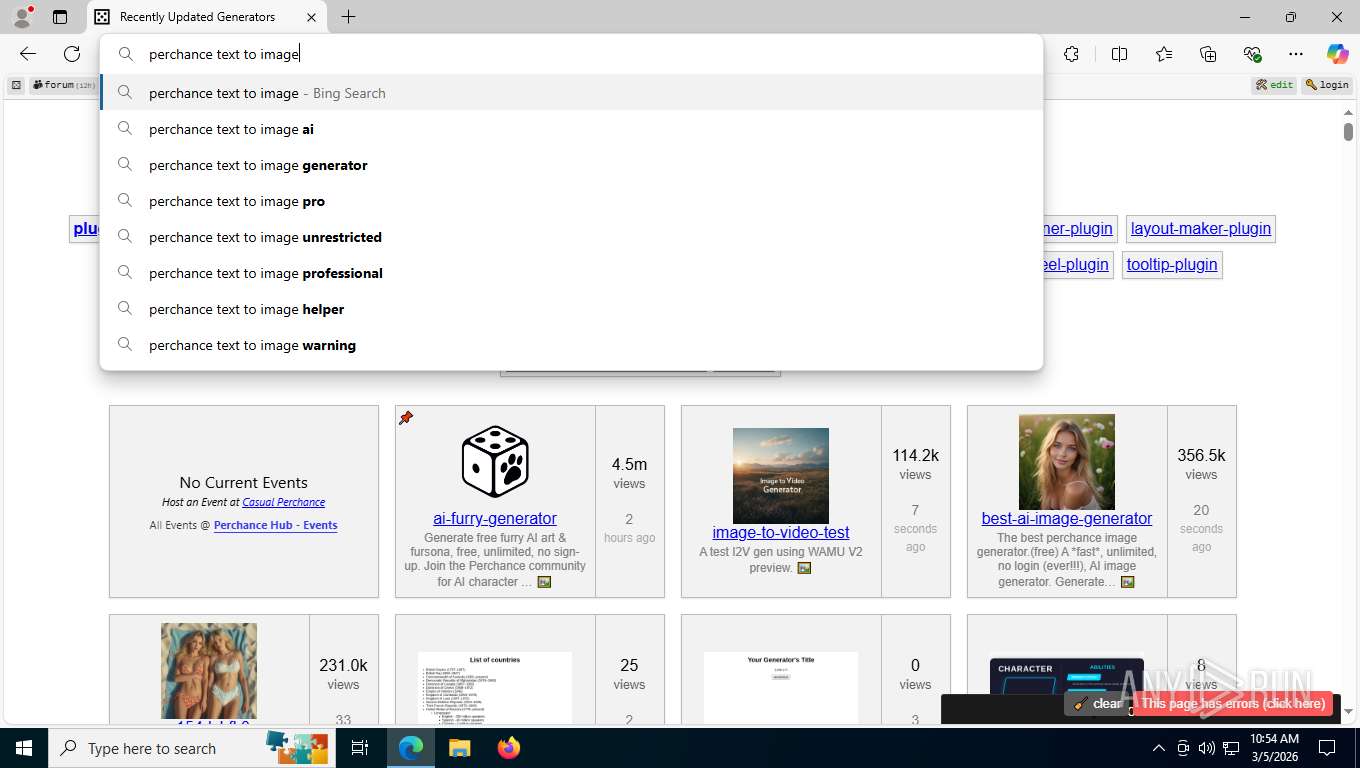
Task: Open the tab actions menu icon
Action: click(60, 17)
